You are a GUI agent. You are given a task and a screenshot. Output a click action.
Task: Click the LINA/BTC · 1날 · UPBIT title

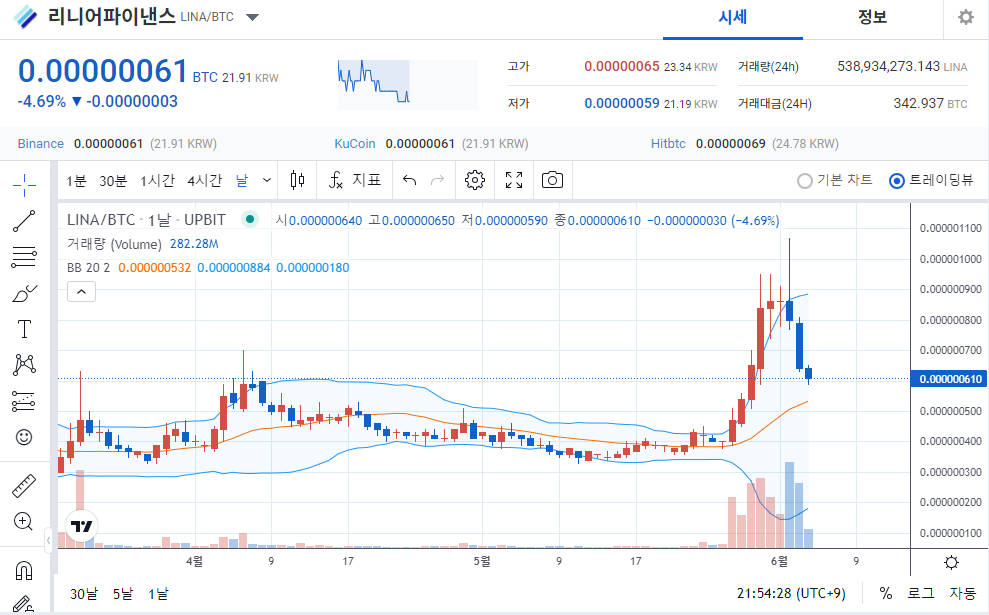[x=146, y=220]
